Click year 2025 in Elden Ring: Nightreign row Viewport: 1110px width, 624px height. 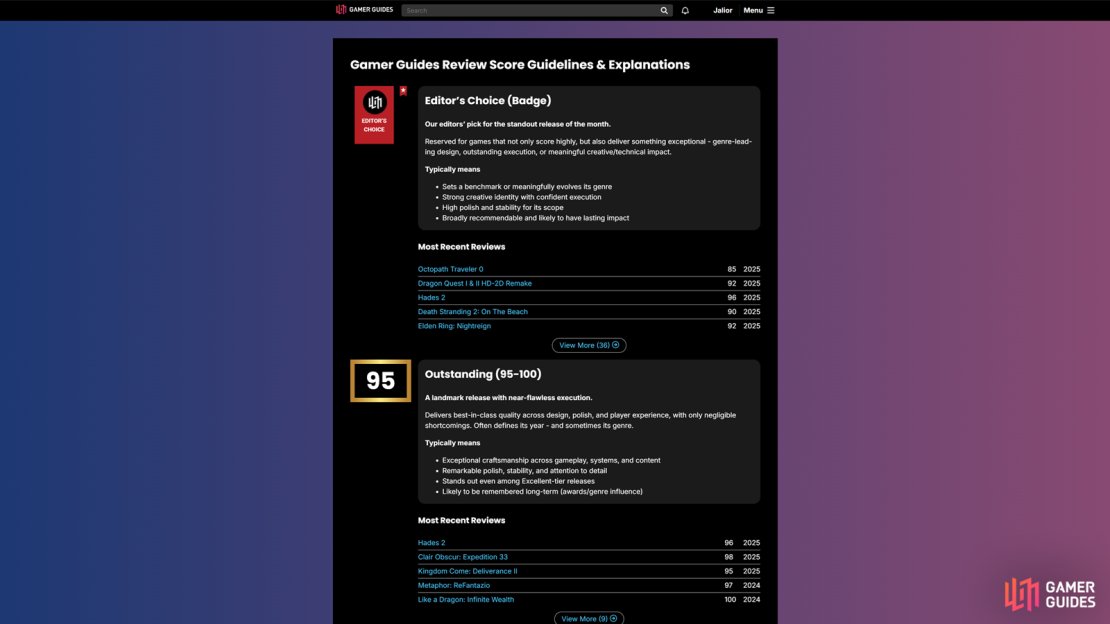(751, 326)
